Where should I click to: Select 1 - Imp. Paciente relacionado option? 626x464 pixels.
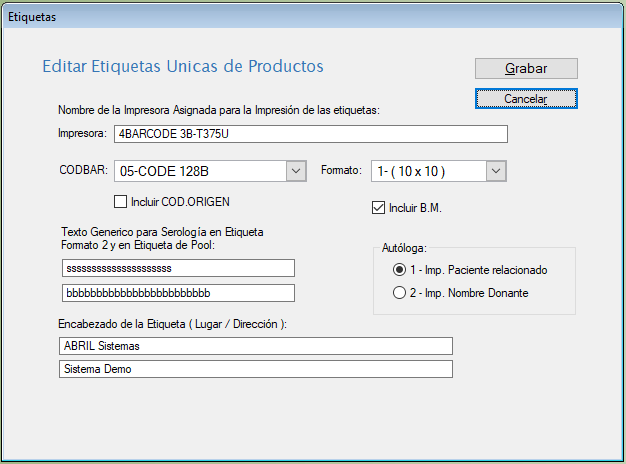coord(400,270)
